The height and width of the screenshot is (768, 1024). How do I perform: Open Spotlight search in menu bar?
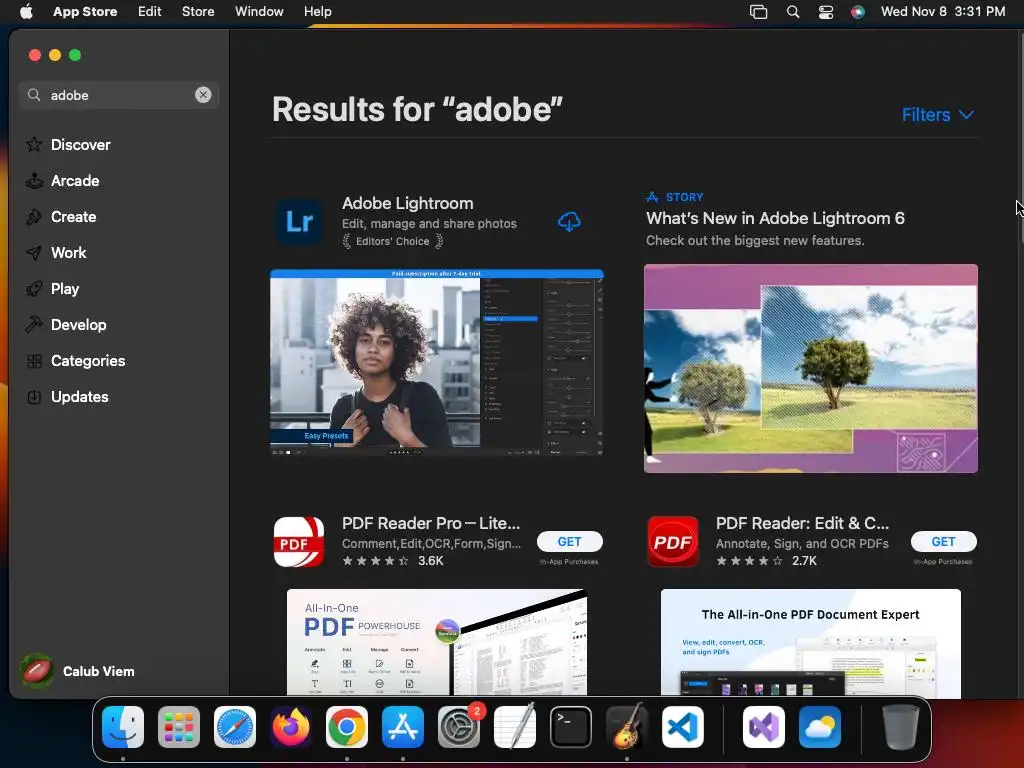[793, 12]
